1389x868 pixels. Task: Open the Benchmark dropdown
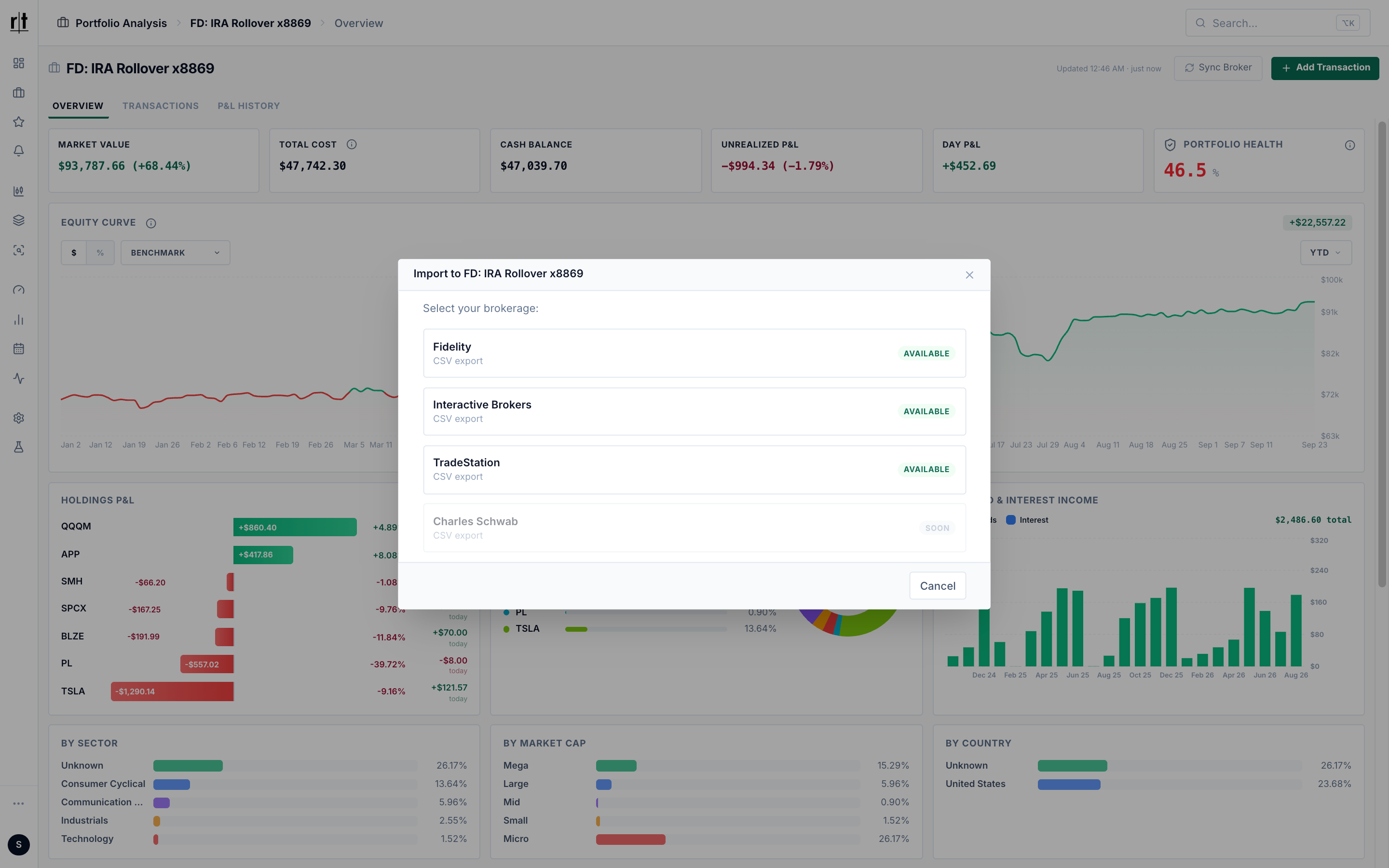click(175, 253)
